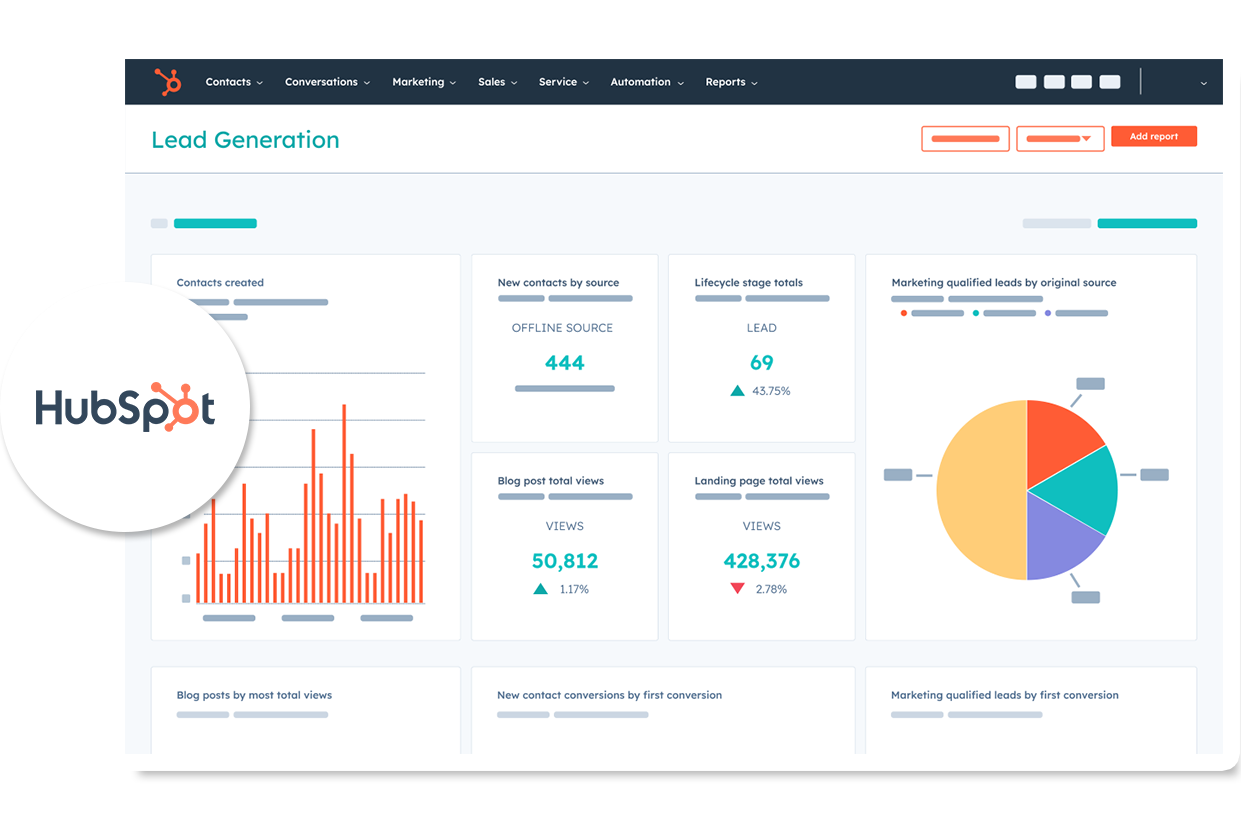Expand the Reports dropdown menu
Viewport: 1241px width, 813px height.
pos(731,82)
